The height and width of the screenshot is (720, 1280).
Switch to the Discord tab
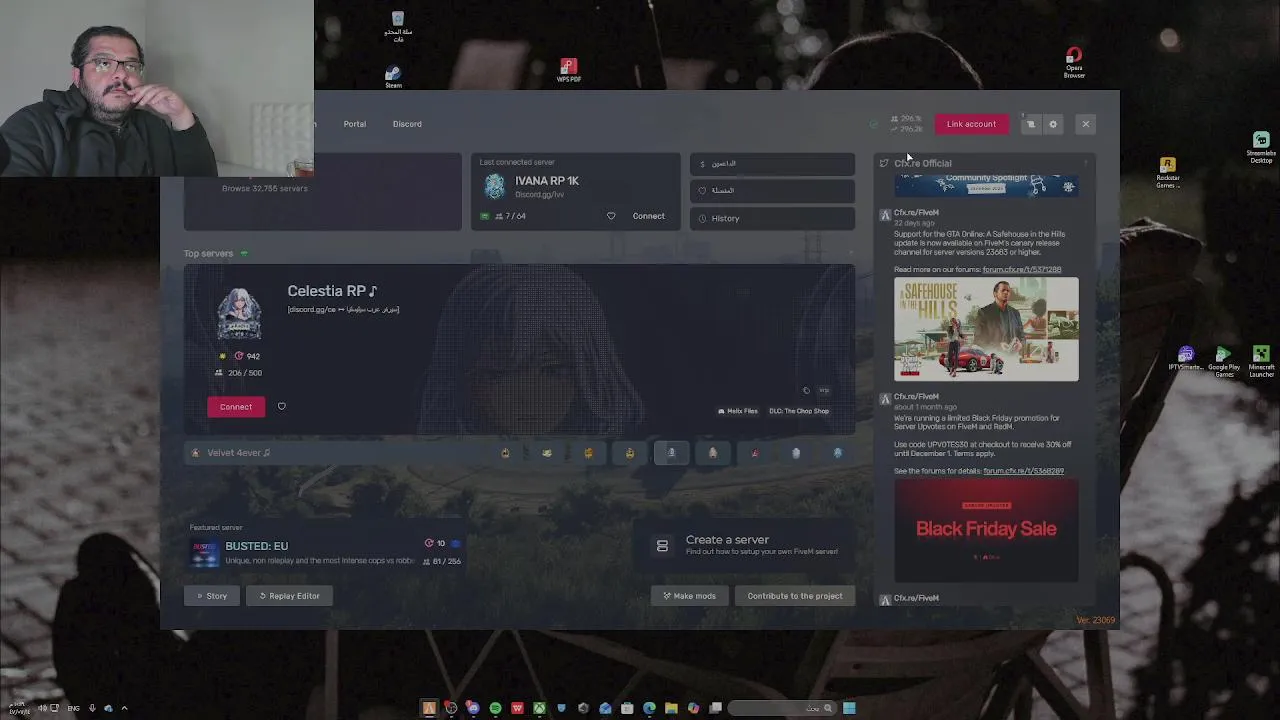pyautogui.click(x=407, y=124)
